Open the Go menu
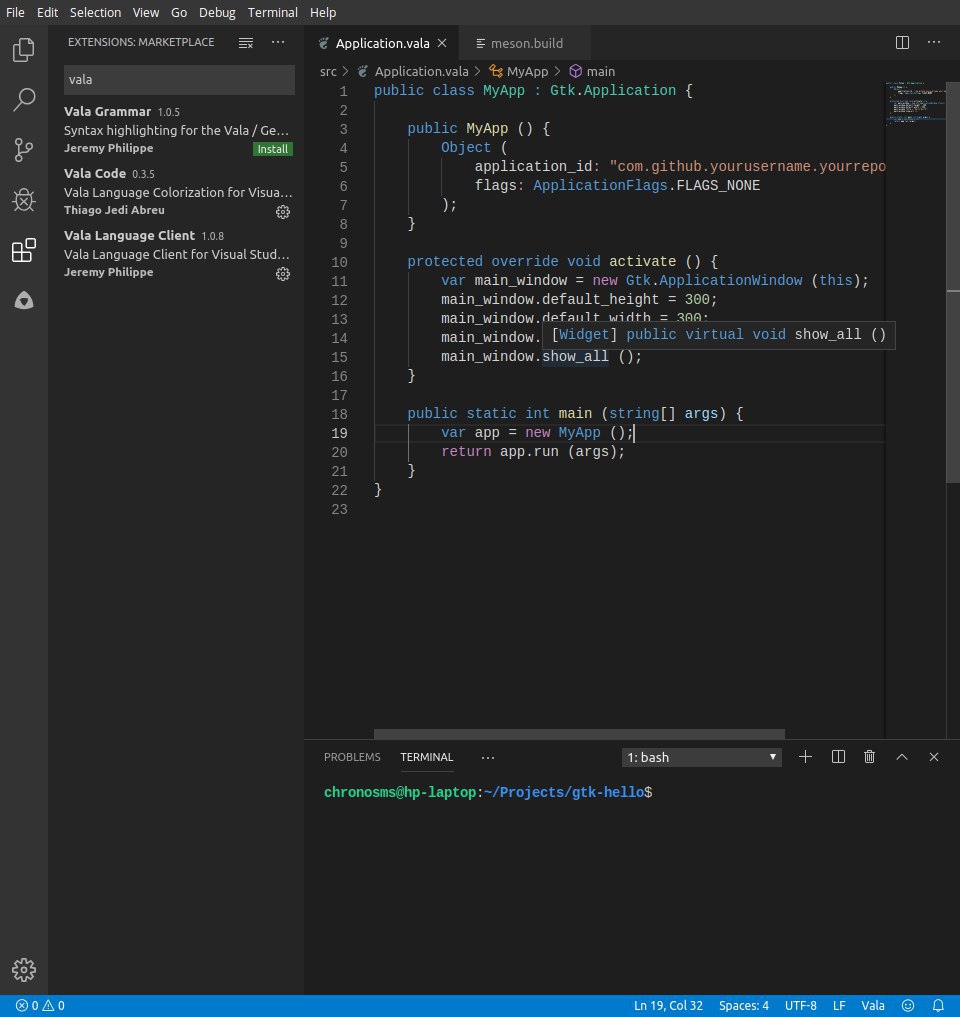 click(x=179, y=12)
